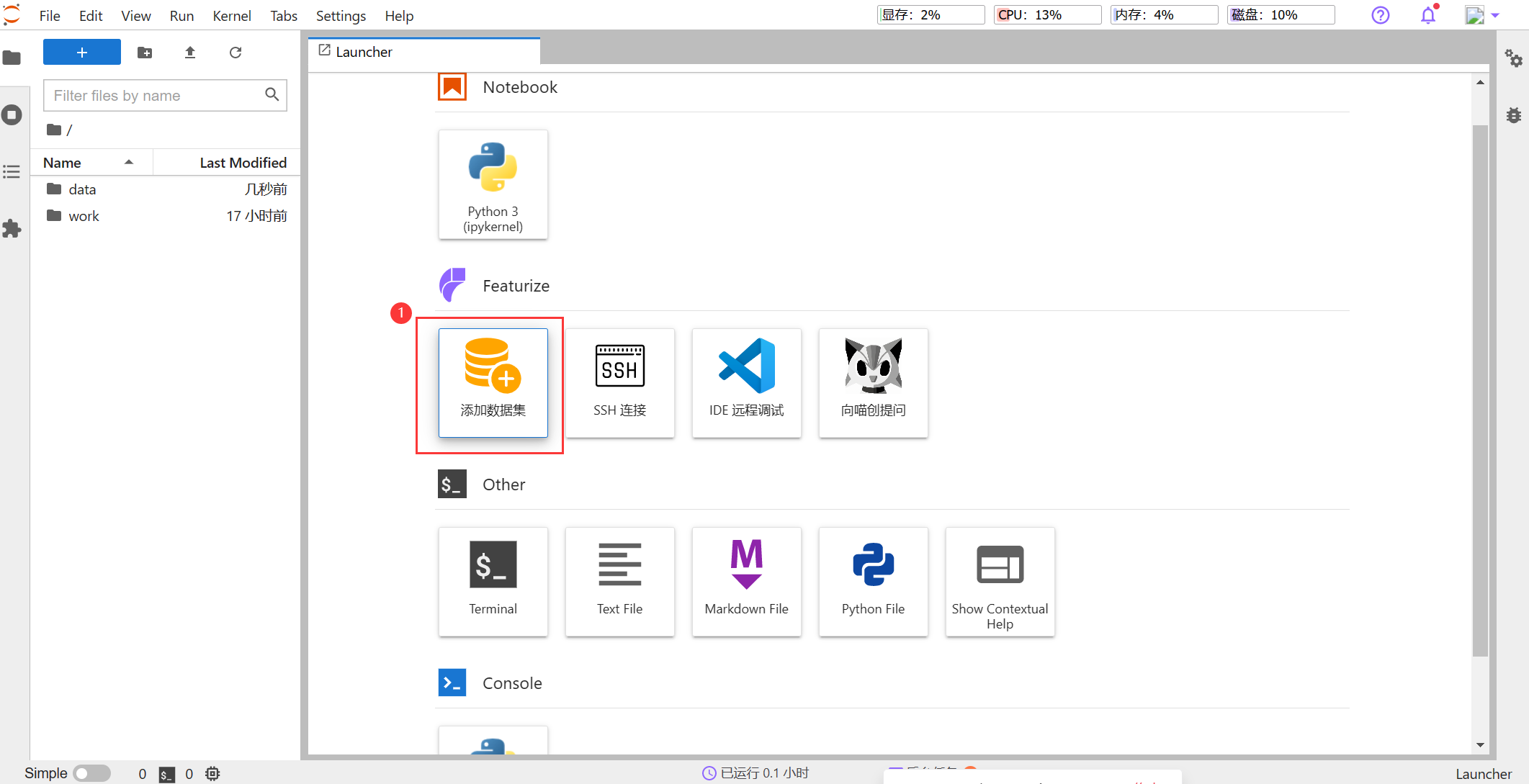Start a new Terminal from launcher
This screenshot has height=784, width=1529.
(493, 580)
